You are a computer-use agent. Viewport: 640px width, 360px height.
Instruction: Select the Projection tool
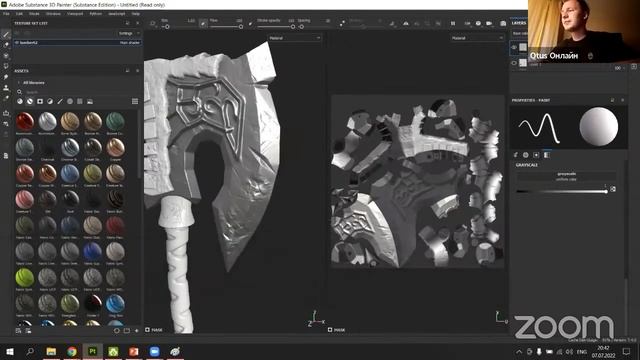tap(6, 56)
